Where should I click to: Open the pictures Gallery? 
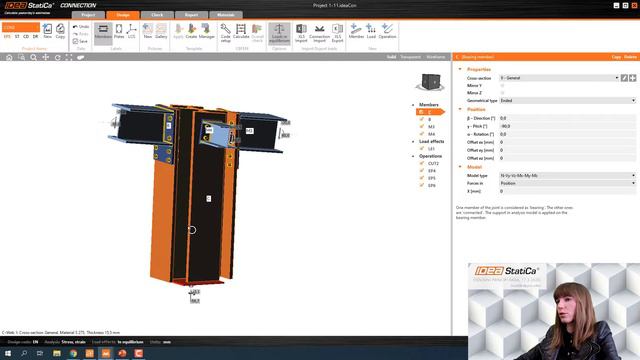click(161, 31)
